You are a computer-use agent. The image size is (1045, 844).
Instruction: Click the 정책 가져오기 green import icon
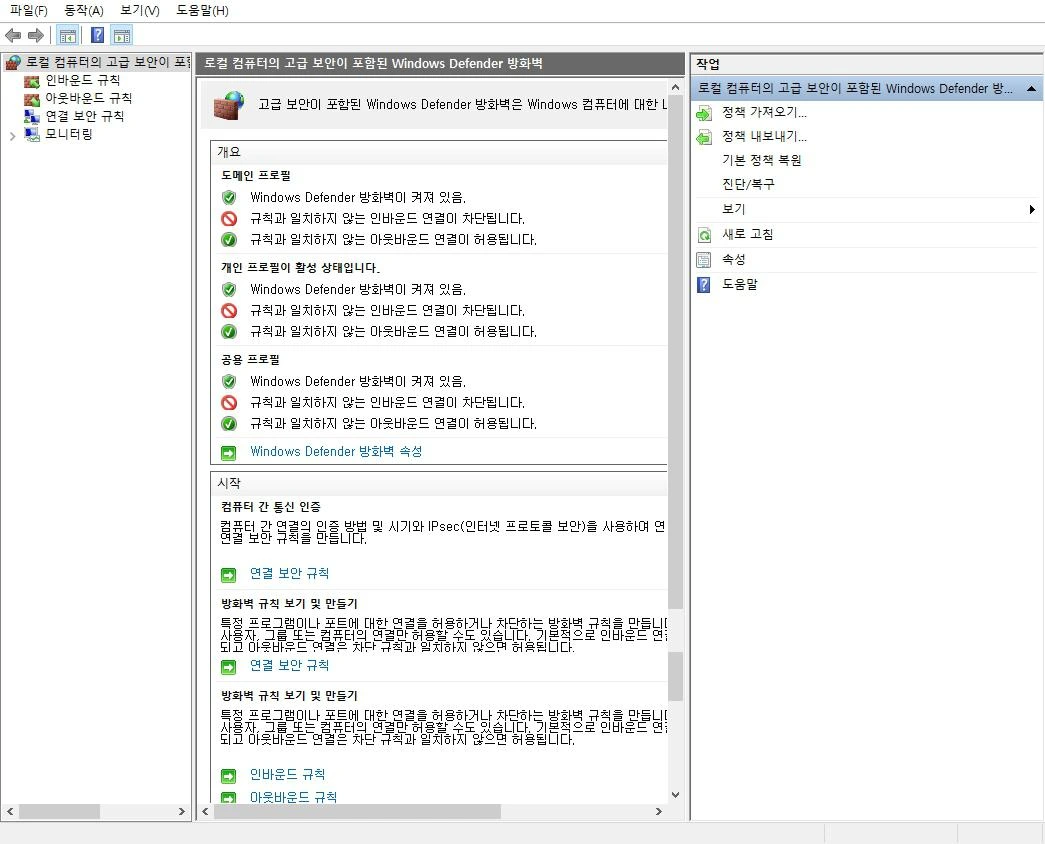click(704, 113)
